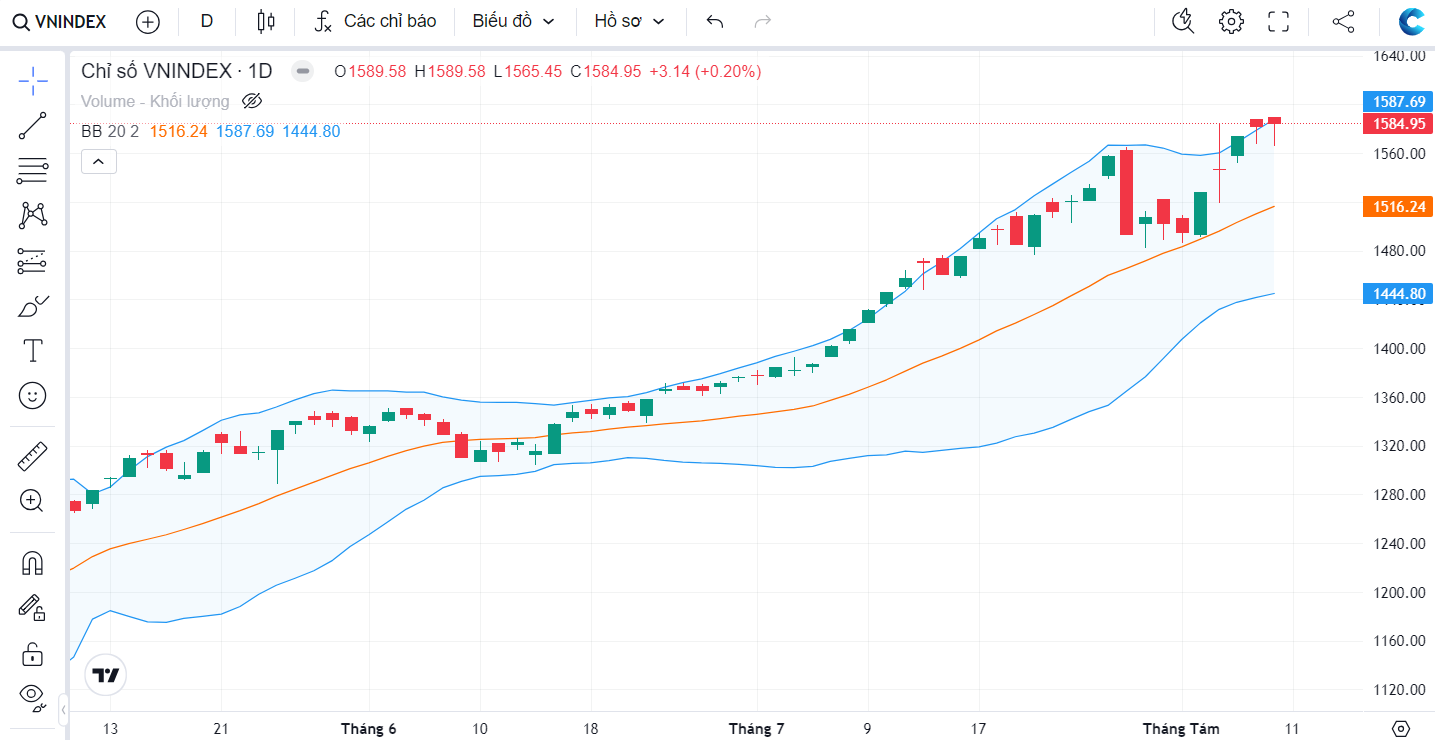Redo the last chart action
Image resolution: width=1435 pixels, height=740 pixels.
[x=762, y=21]
